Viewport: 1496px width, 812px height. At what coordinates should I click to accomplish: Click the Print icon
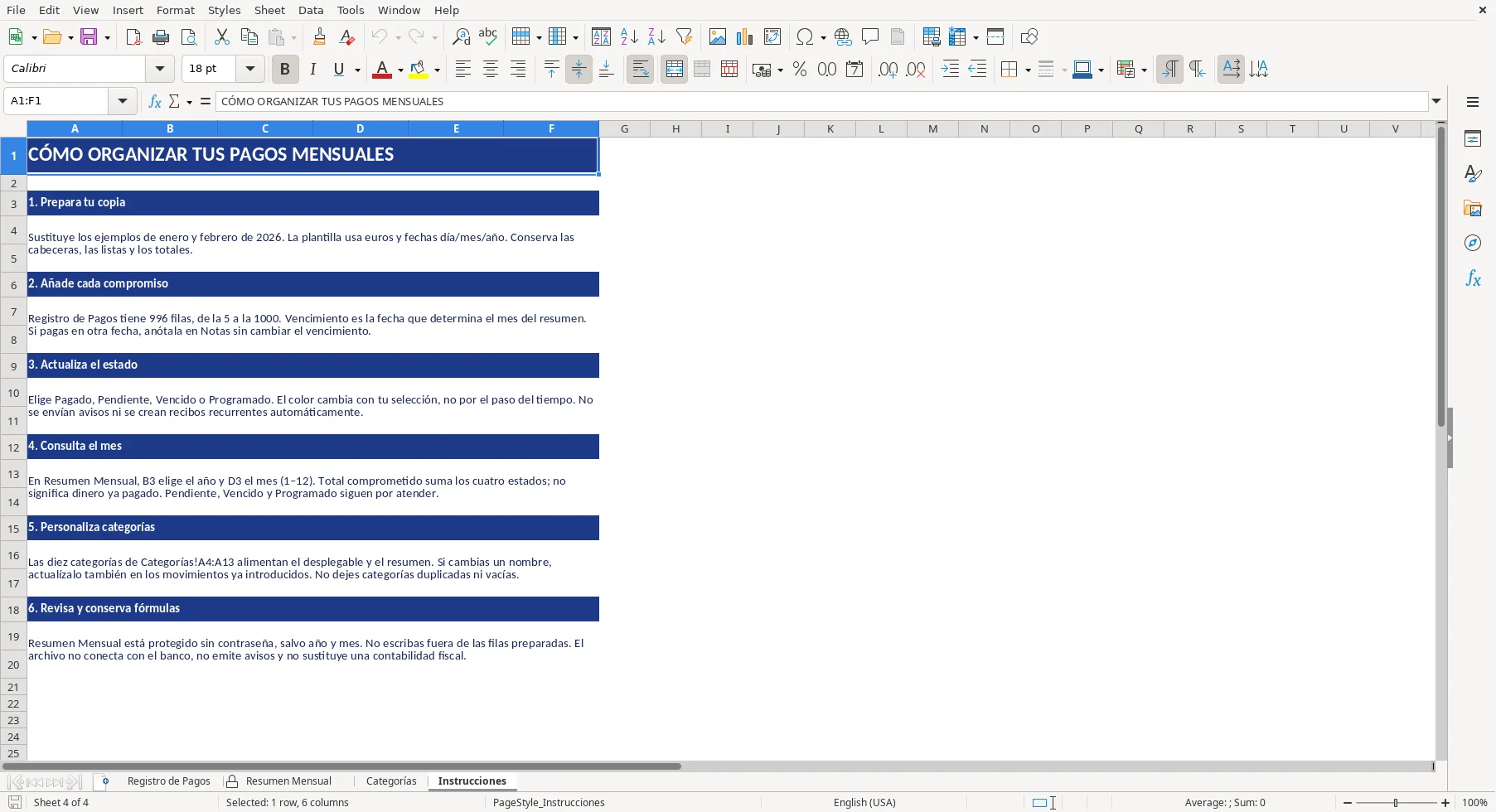161,36
